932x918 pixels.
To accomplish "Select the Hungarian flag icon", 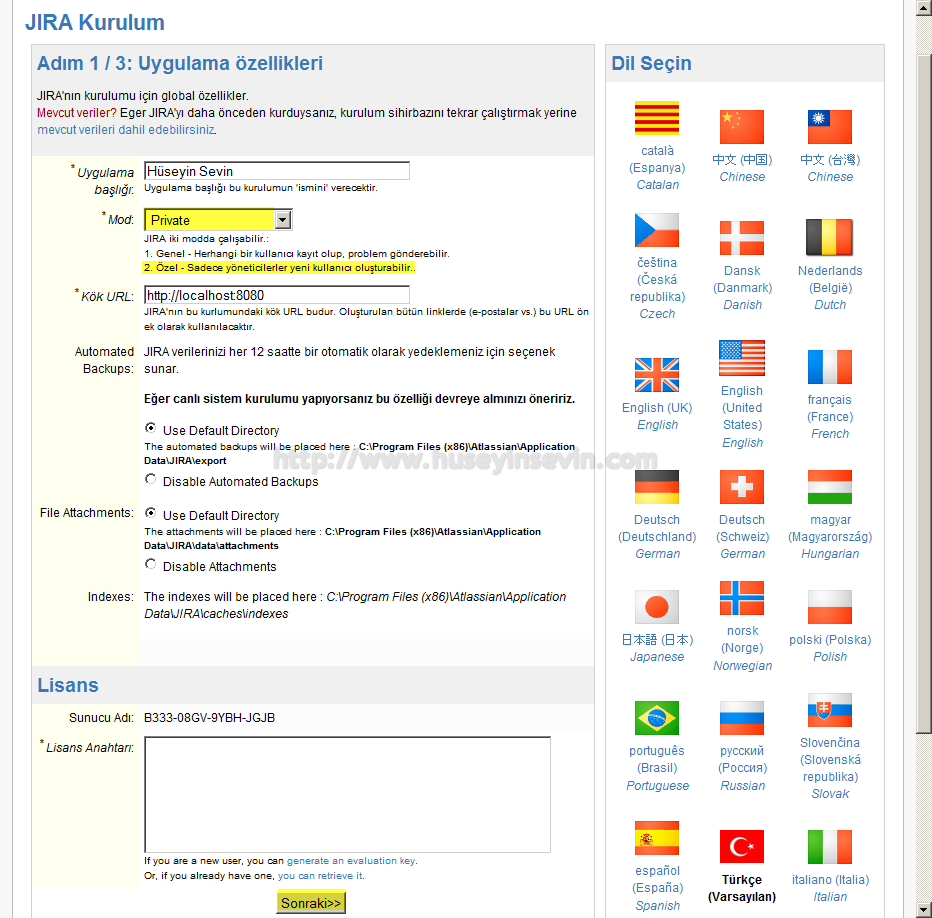I will click(830, 487).
